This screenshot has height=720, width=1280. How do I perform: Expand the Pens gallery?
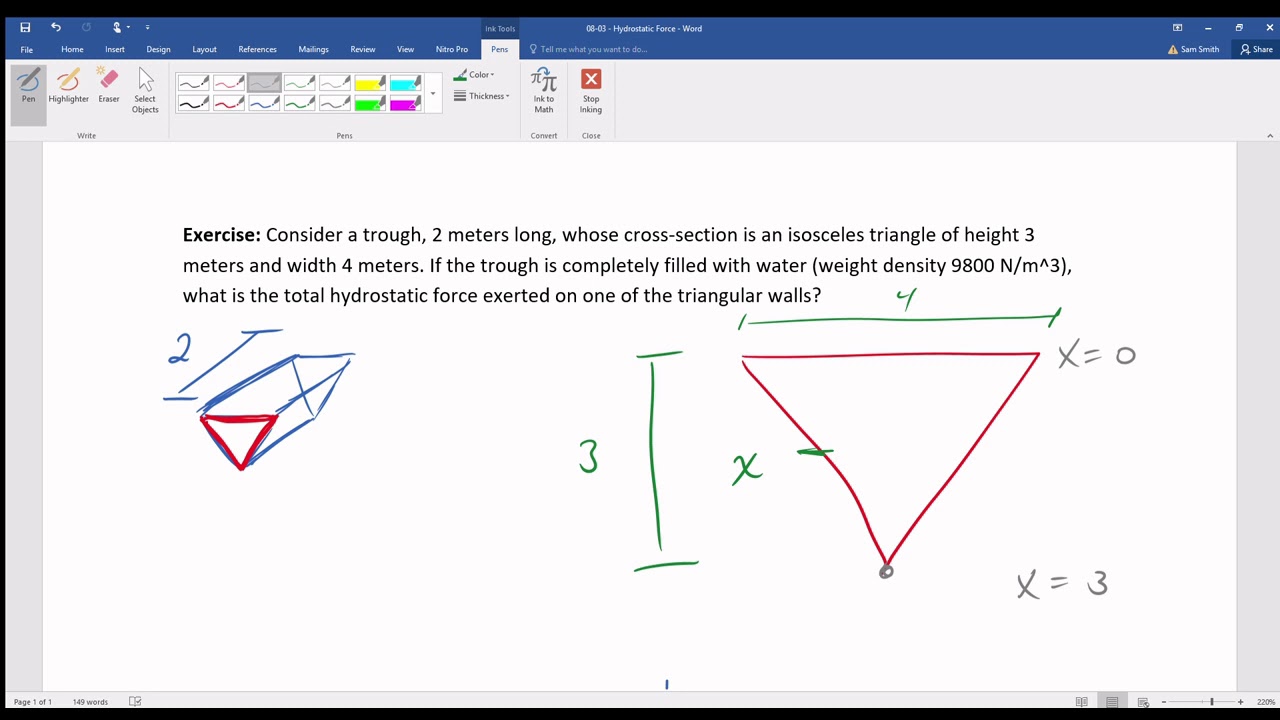click(433, 94)
